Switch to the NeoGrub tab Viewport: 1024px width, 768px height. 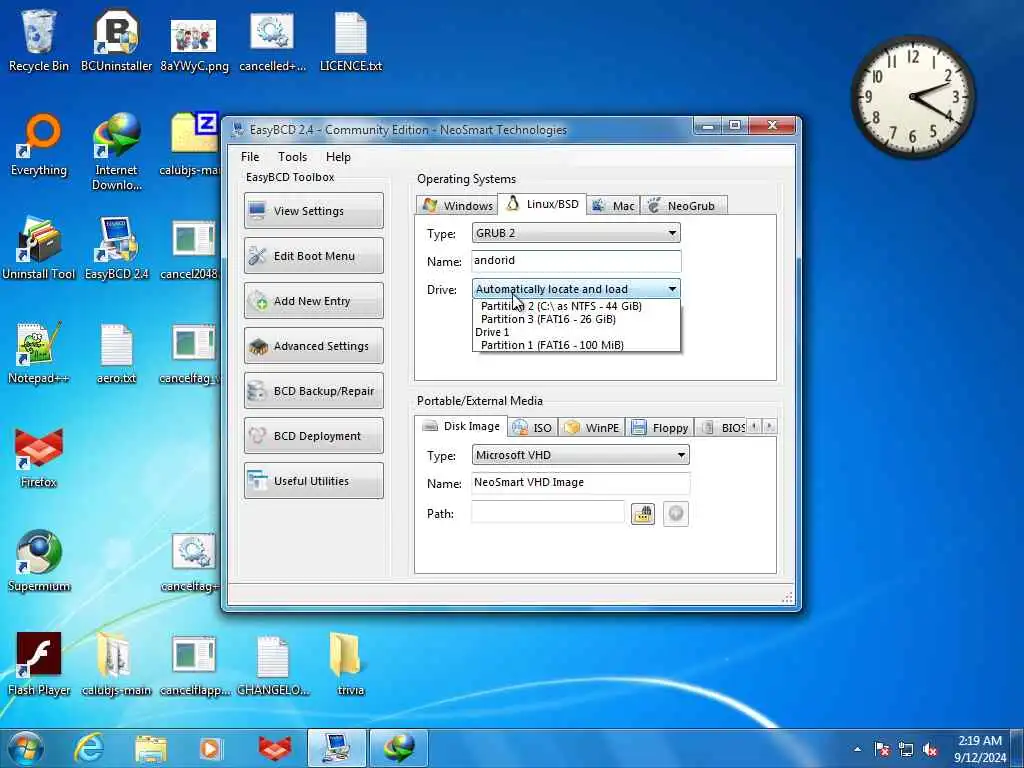pyautogui.click(x=683, y=206)
